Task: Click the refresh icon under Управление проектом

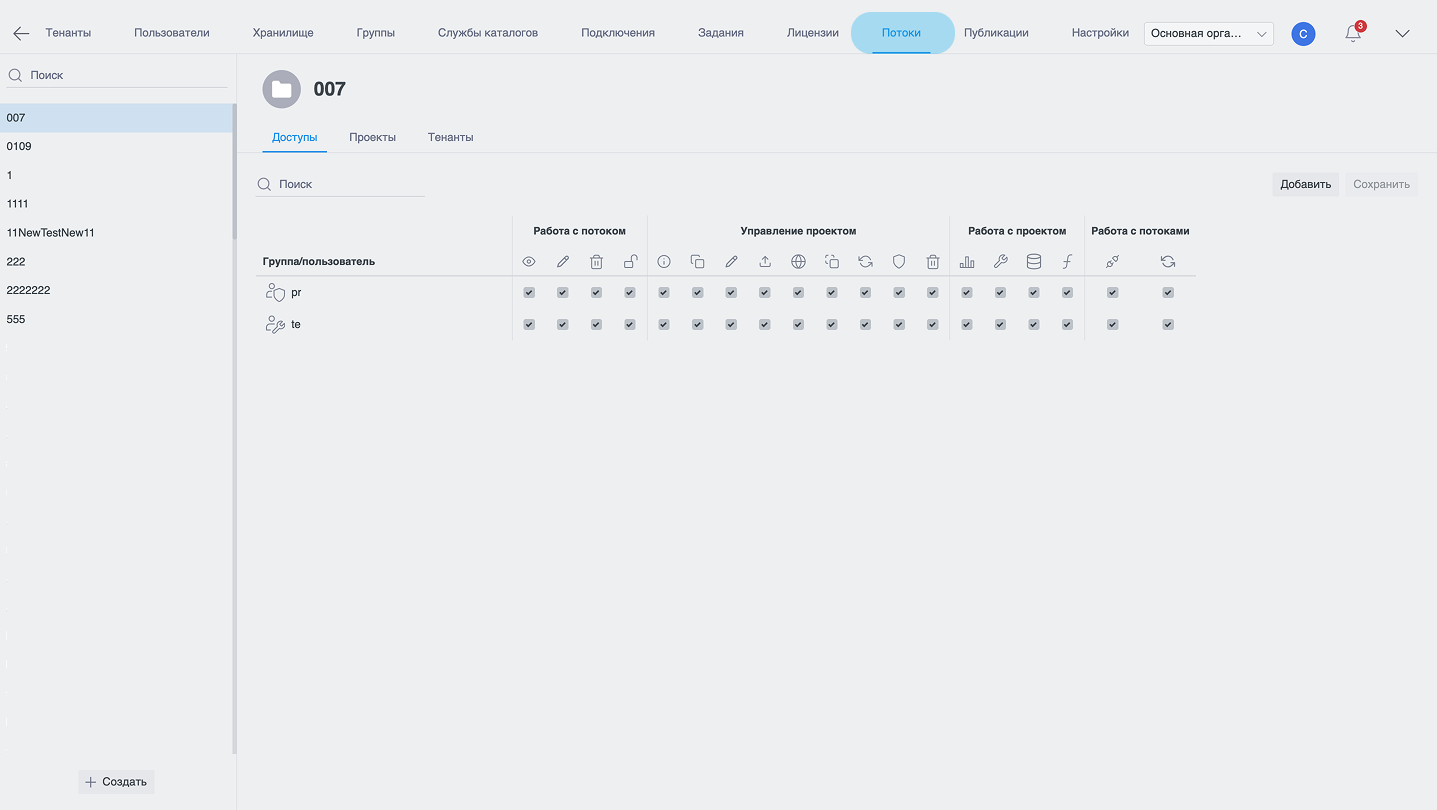Action: pyautogui.click(x=866, y=262)
